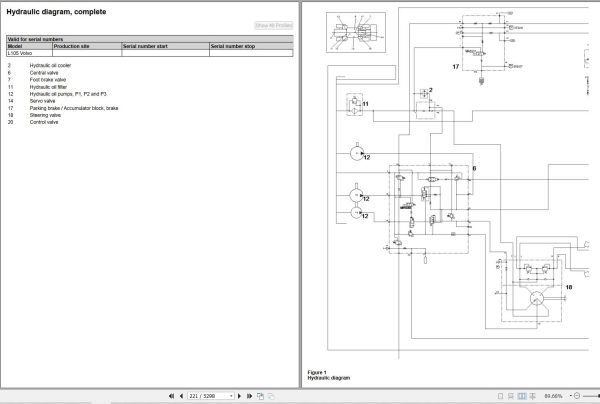The height and width of the screenshot is (404, 600).
Task: Open the page number dropdown arrow
Action: 232,396
